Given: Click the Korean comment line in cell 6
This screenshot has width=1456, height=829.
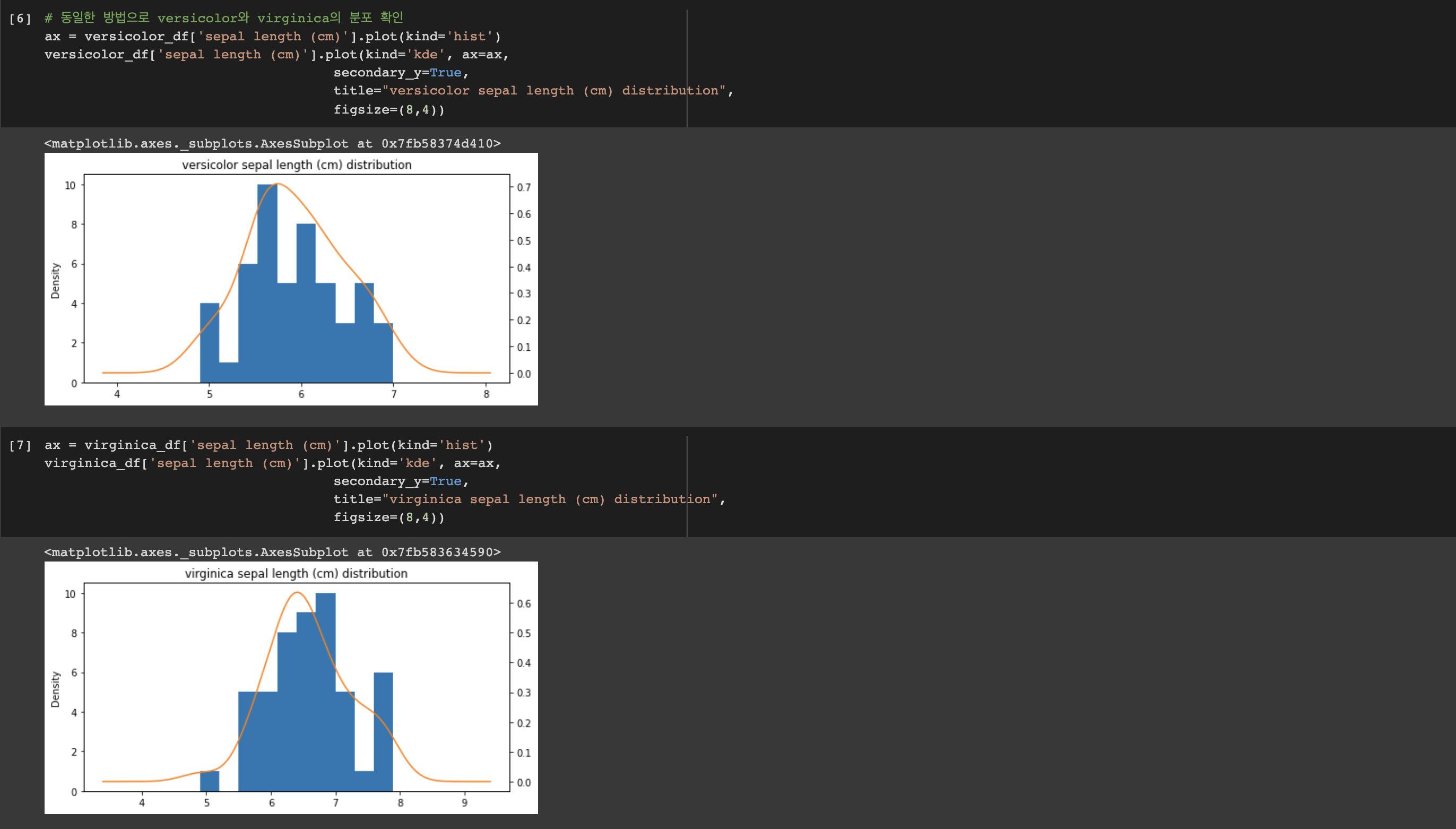Looking at the screenshot, I should click(x=223, y=18).
